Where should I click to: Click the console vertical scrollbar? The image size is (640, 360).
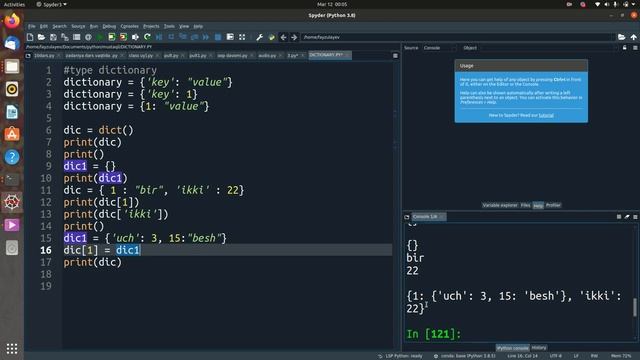(635, 307)
